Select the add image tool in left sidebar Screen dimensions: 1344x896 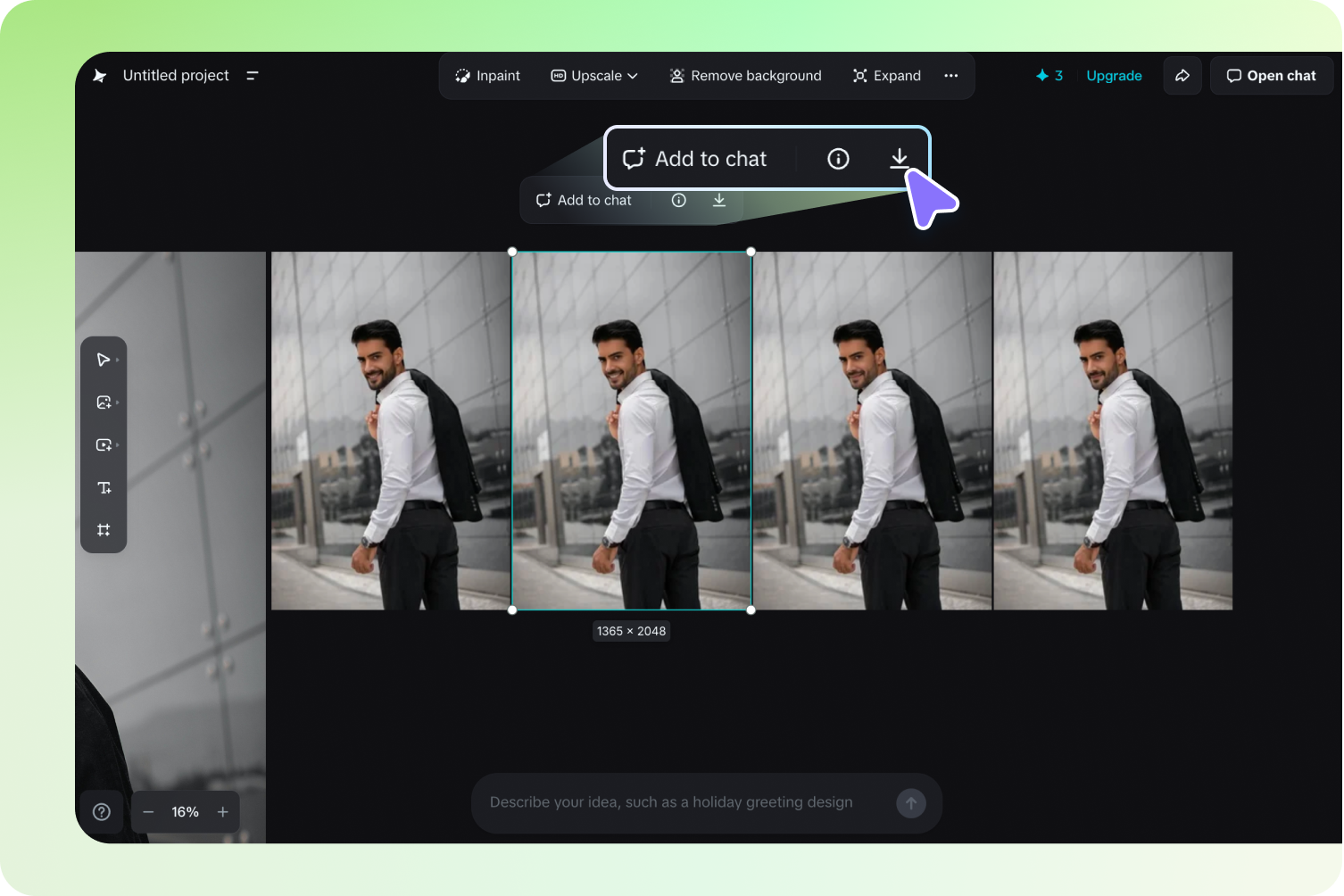pyautogui.click(x=104, y=402)
